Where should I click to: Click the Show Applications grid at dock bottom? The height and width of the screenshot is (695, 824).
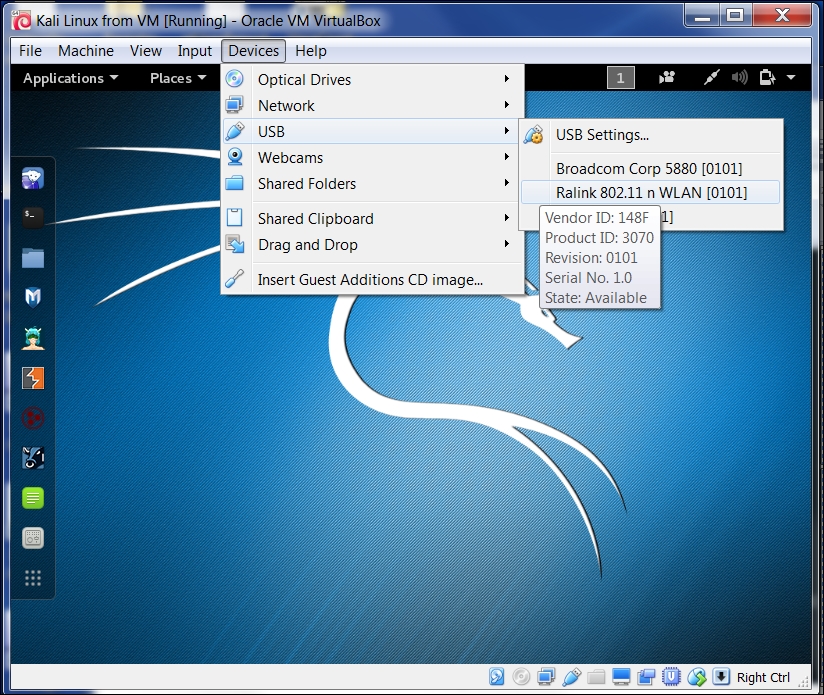[33, 577]
